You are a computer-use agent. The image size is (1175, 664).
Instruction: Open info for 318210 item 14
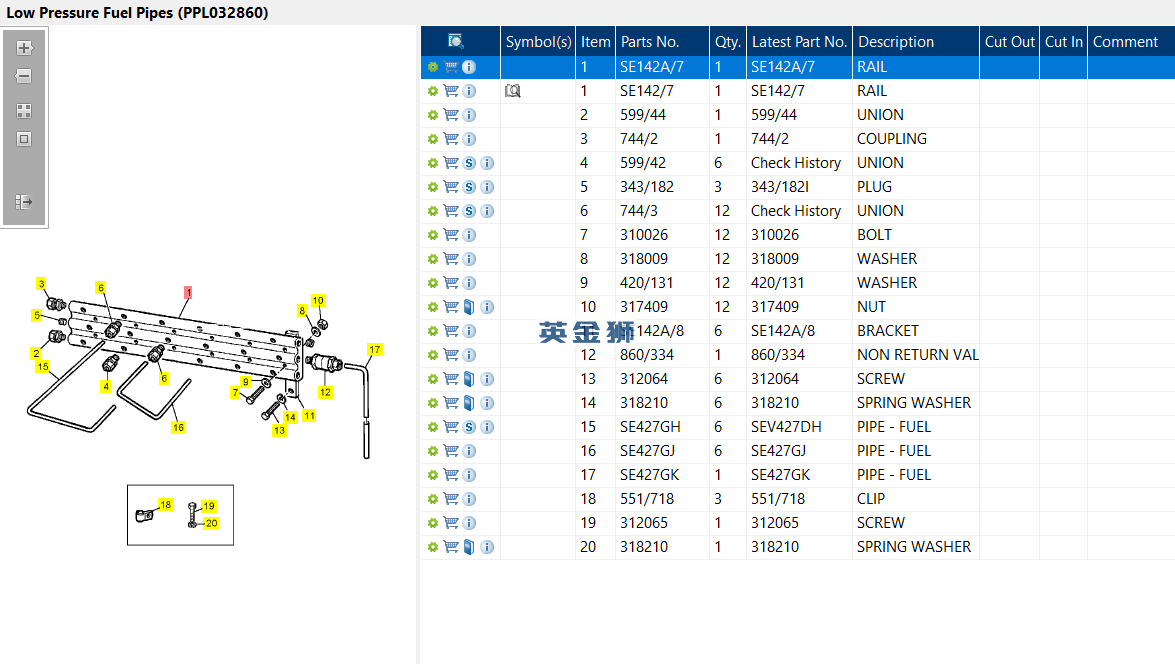487,402
